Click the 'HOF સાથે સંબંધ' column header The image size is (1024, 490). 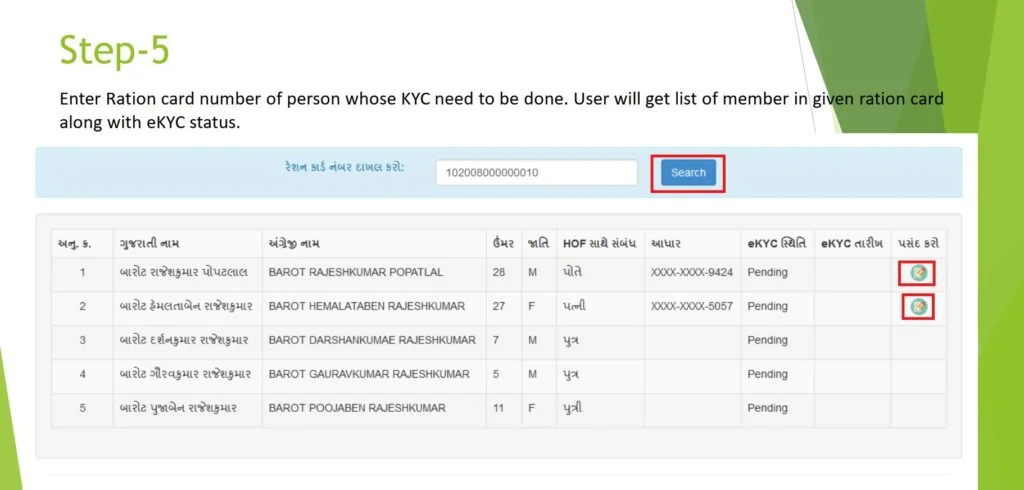click(x=600, y=244)
